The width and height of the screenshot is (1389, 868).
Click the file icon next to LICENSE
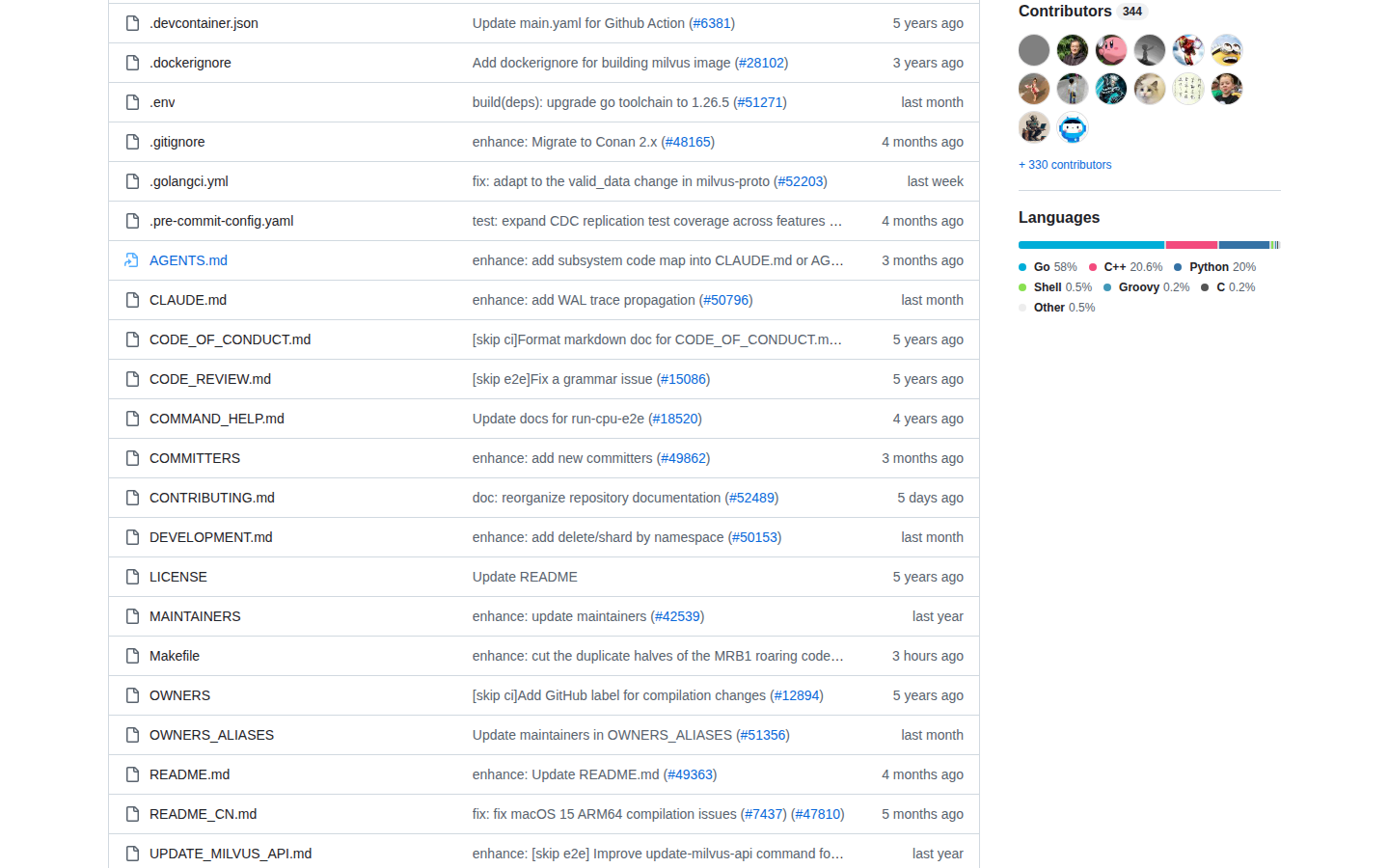point(132,577)
